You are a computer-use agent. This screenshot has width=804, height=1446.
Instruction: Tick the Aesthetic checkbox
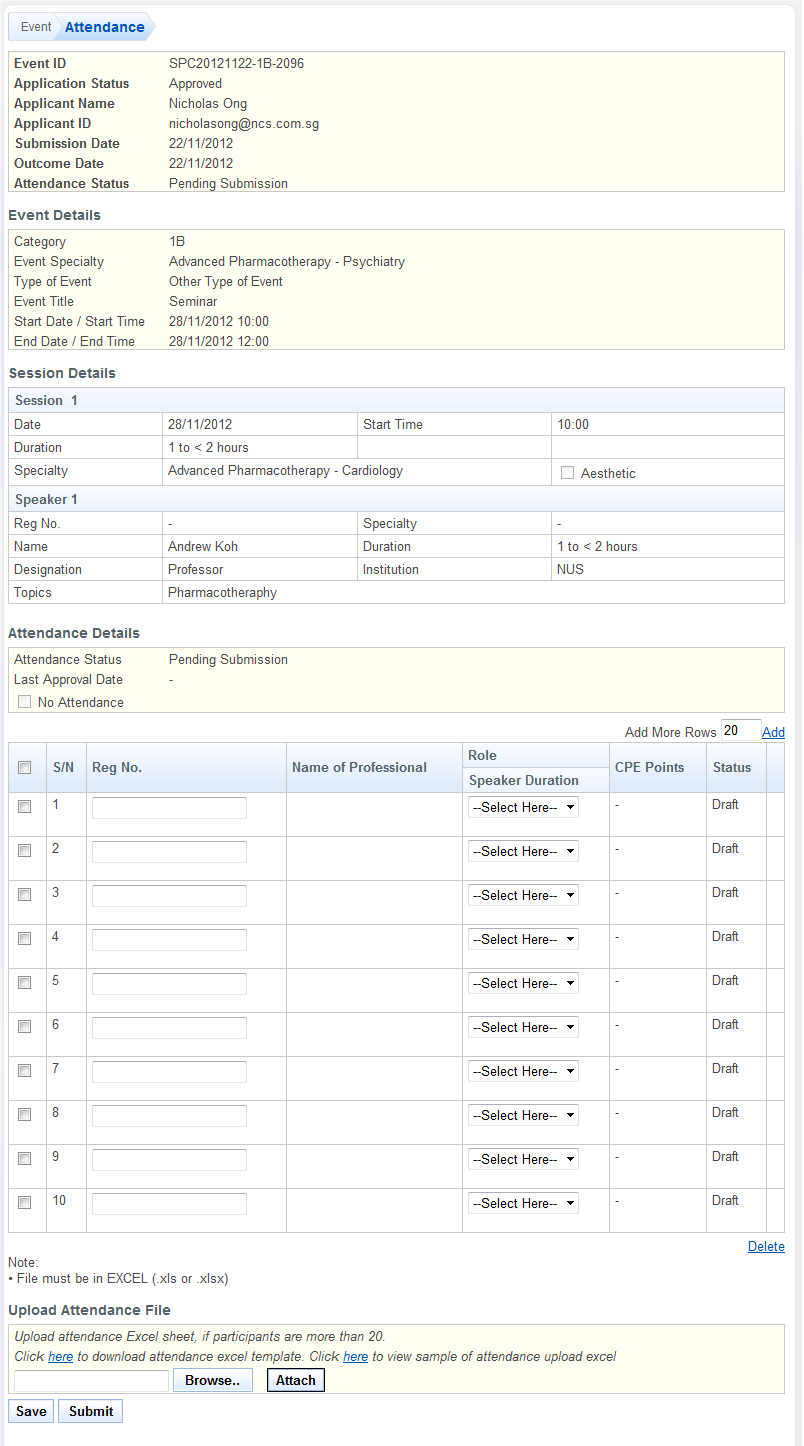tap(567, 473)
